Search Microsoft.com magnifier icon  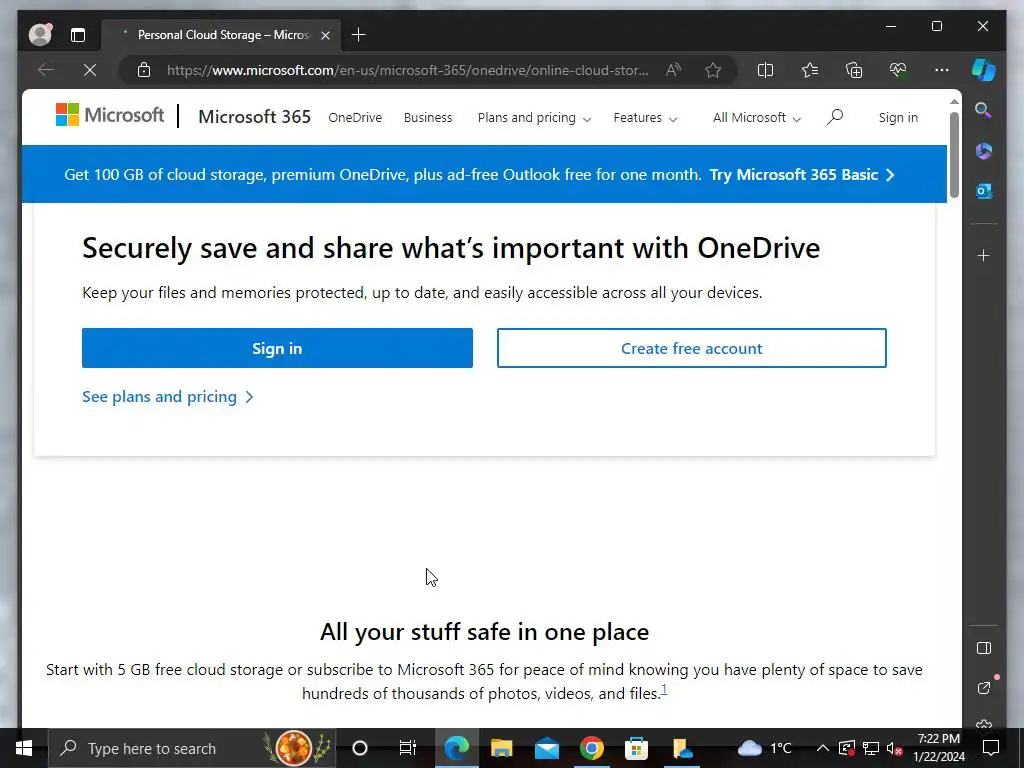tap(835, 117)
